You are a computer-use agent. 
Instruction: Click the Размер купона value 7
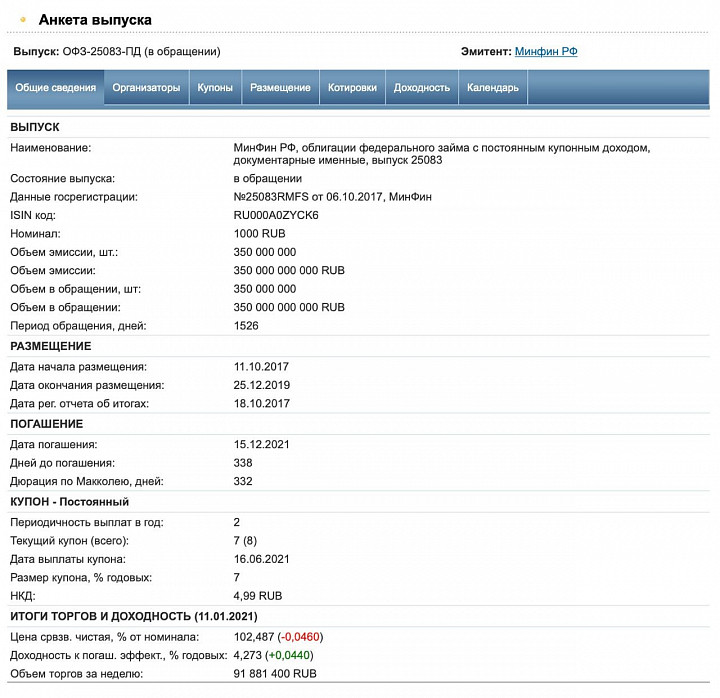[236, 577]
